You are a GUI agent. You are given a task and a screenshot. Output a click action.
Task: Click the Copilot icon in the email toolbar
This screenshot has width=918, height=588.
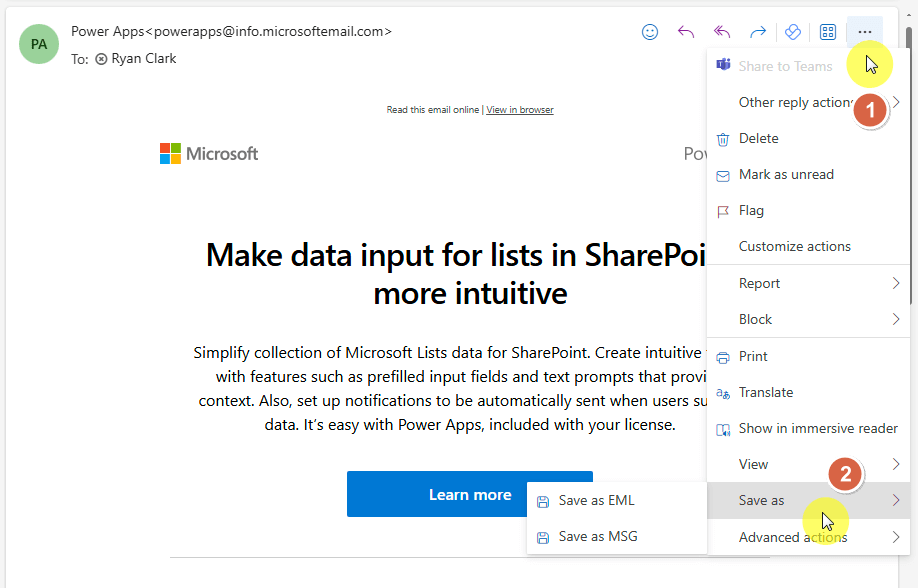click(x=793, y=32)
